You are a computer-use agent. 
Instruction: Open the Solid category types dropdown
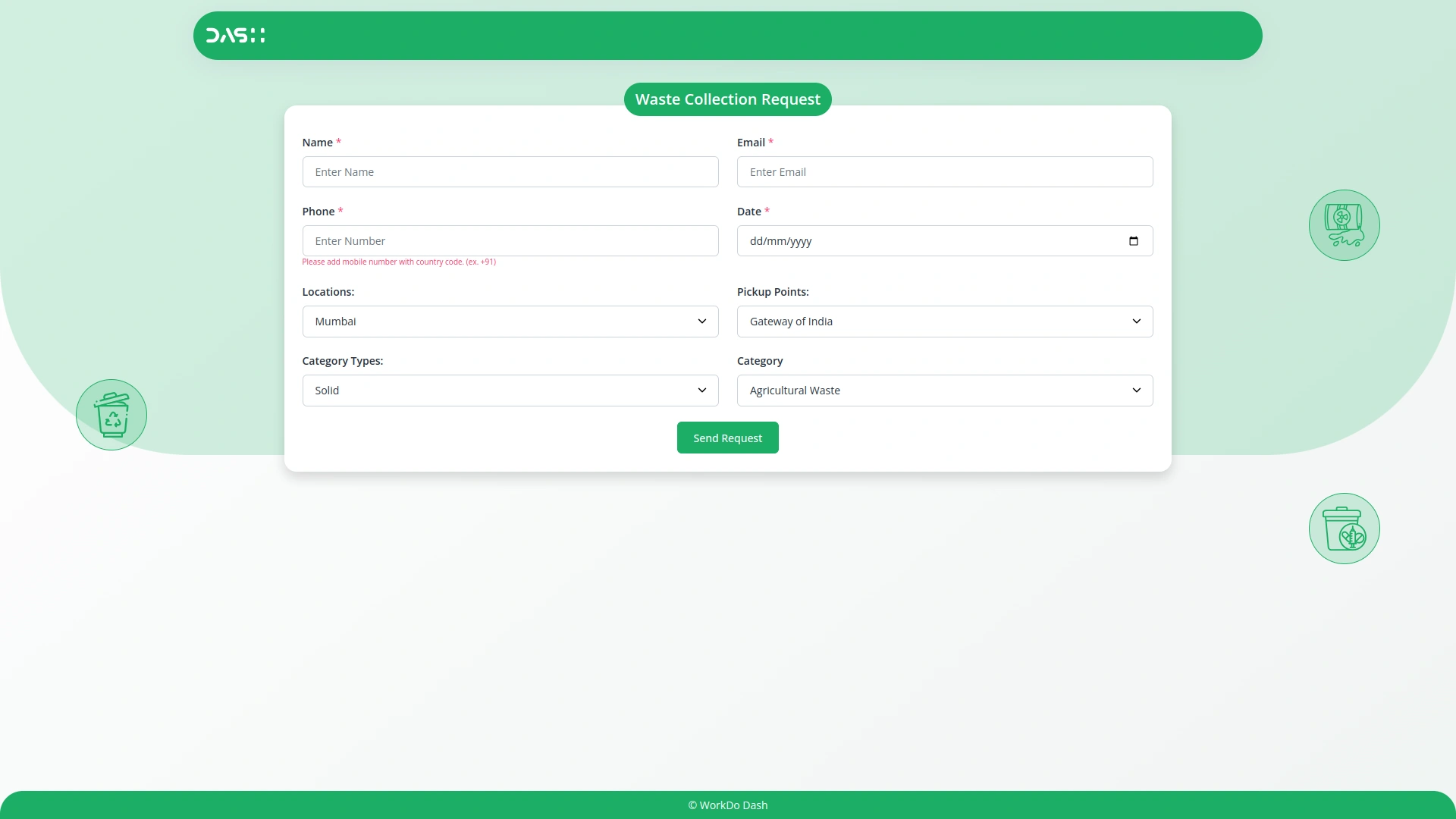tap(500, 391)
